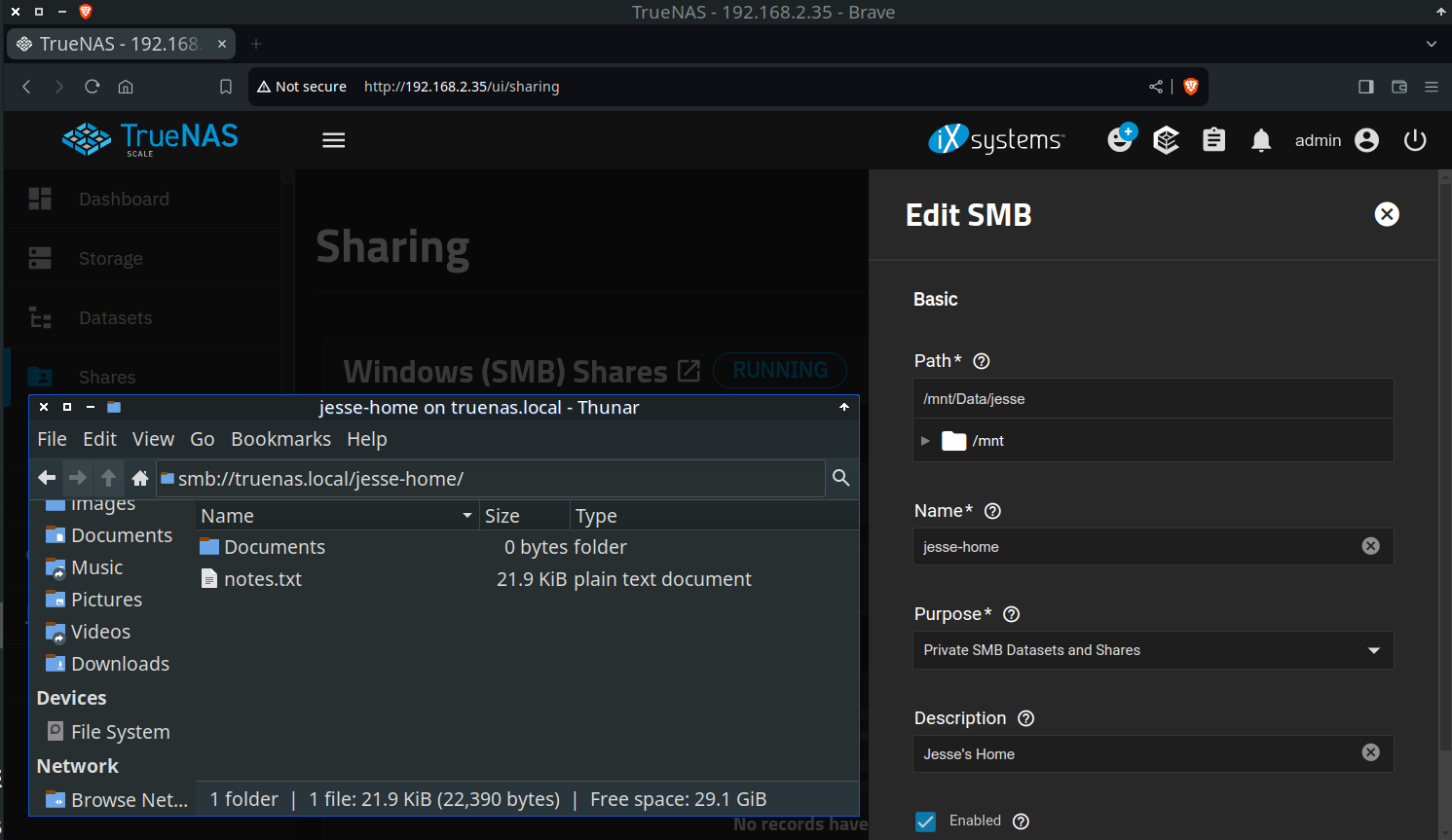This screenshot has height=840, width=1452.
Task: Select Documents in Thunar sidebar
Action: click(109, 535)
